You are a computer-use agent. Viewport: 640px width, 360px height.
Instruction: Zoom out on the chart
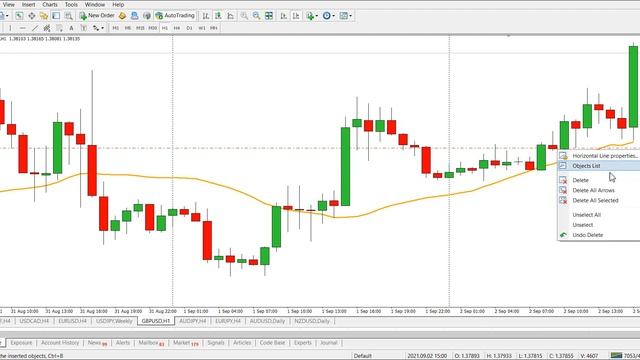click(256, 16)
